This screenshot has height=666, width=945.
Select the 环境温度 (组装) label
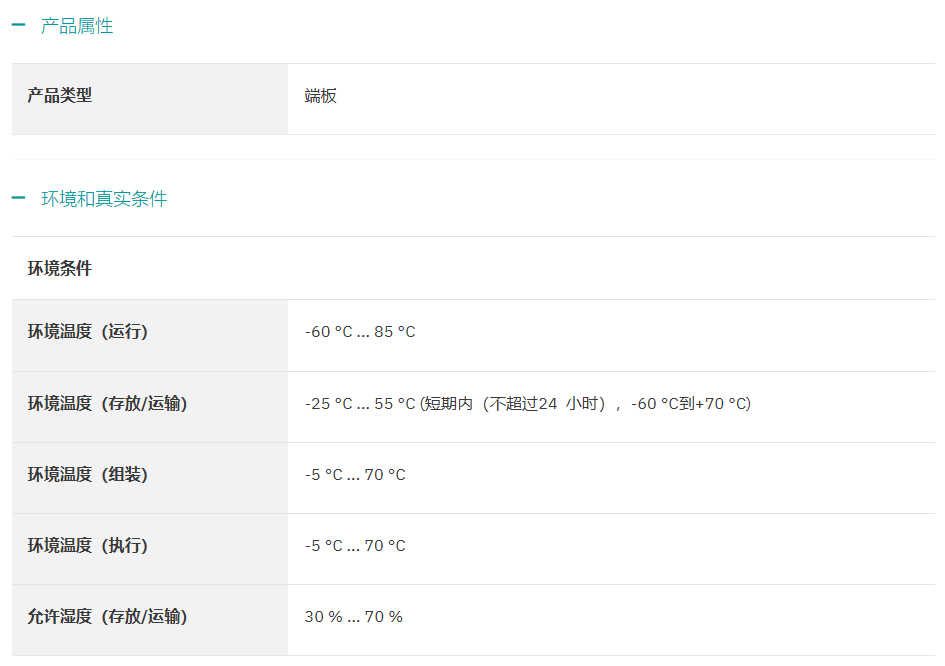87,474
